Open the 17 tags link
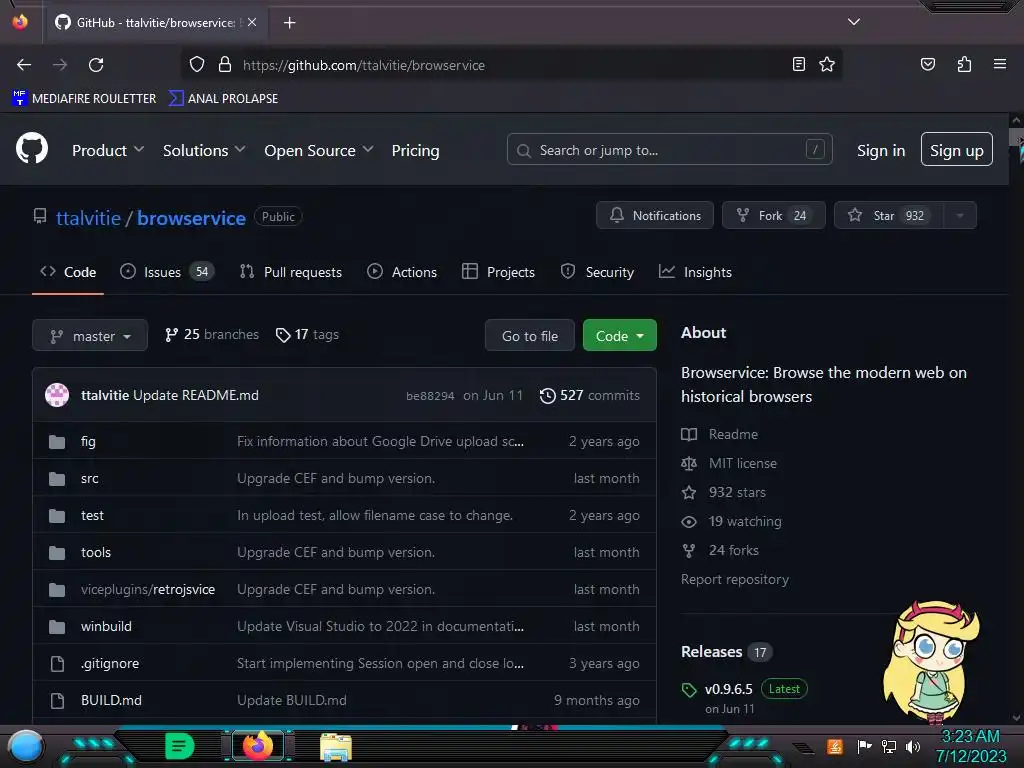This screenshot has height=768, width=1024. click(307, 334)
